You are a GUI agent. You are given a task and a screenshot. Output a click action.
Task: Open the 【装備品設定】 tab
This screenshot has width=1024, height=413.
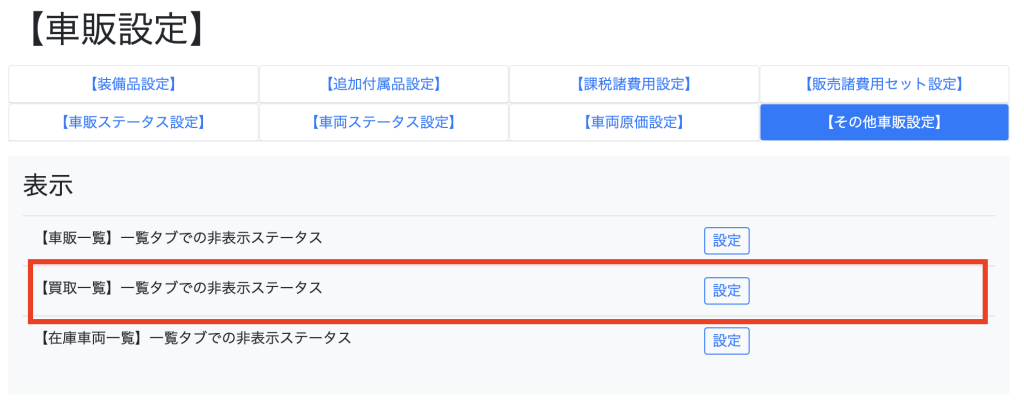(x=133, y=84)
